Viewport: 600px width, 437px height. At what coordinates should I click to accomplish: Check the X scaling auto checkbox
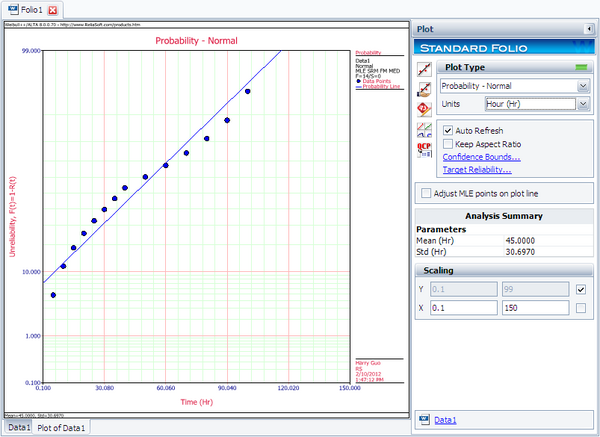(x=580, y=308)
